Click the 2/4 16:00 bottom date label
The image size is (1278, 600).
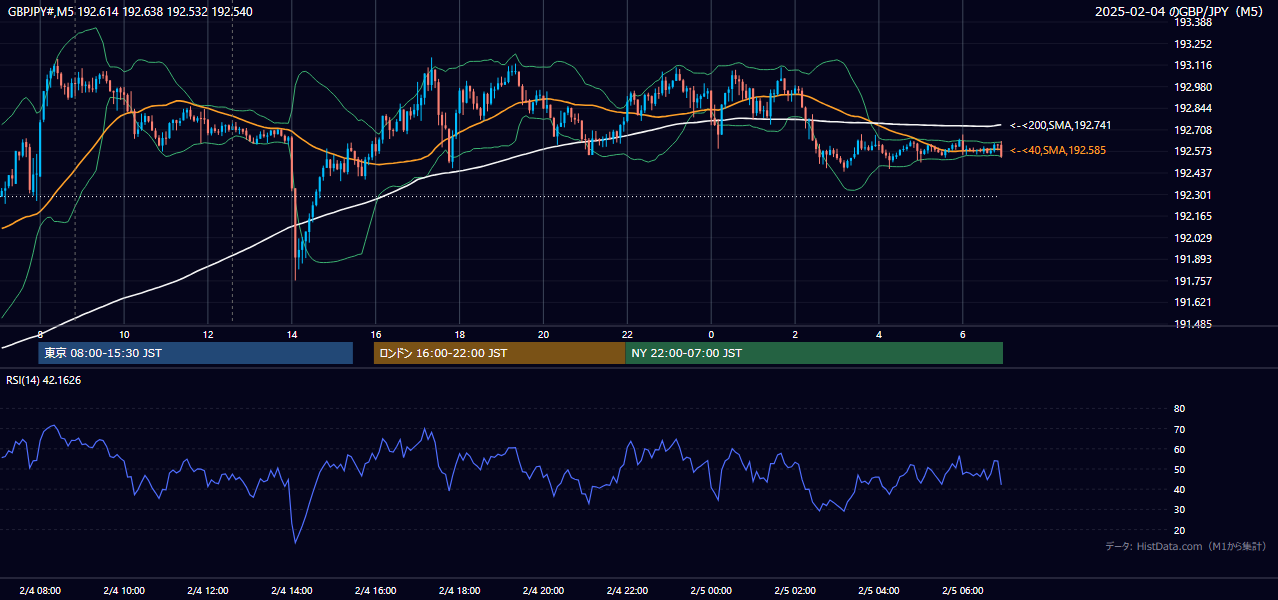[x=376, y=590]
